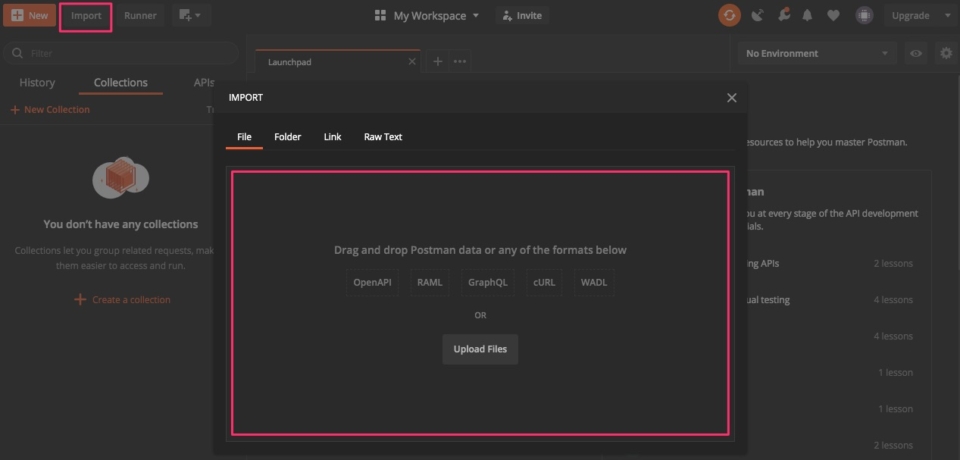This screenshot has height=460, width=960.
Task: Switch to the History tab
Action: [x=37, y=83]
